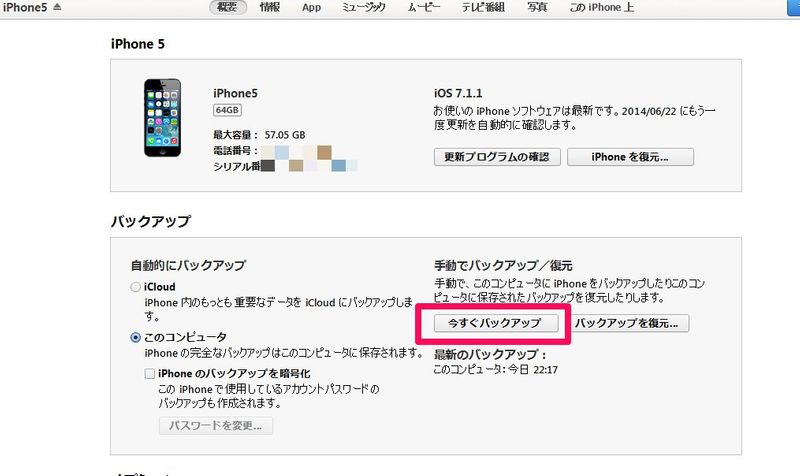Screen dimensions: 800x476
Task: Select the iCloud backup radio button
Action: (x=135, y=287)
